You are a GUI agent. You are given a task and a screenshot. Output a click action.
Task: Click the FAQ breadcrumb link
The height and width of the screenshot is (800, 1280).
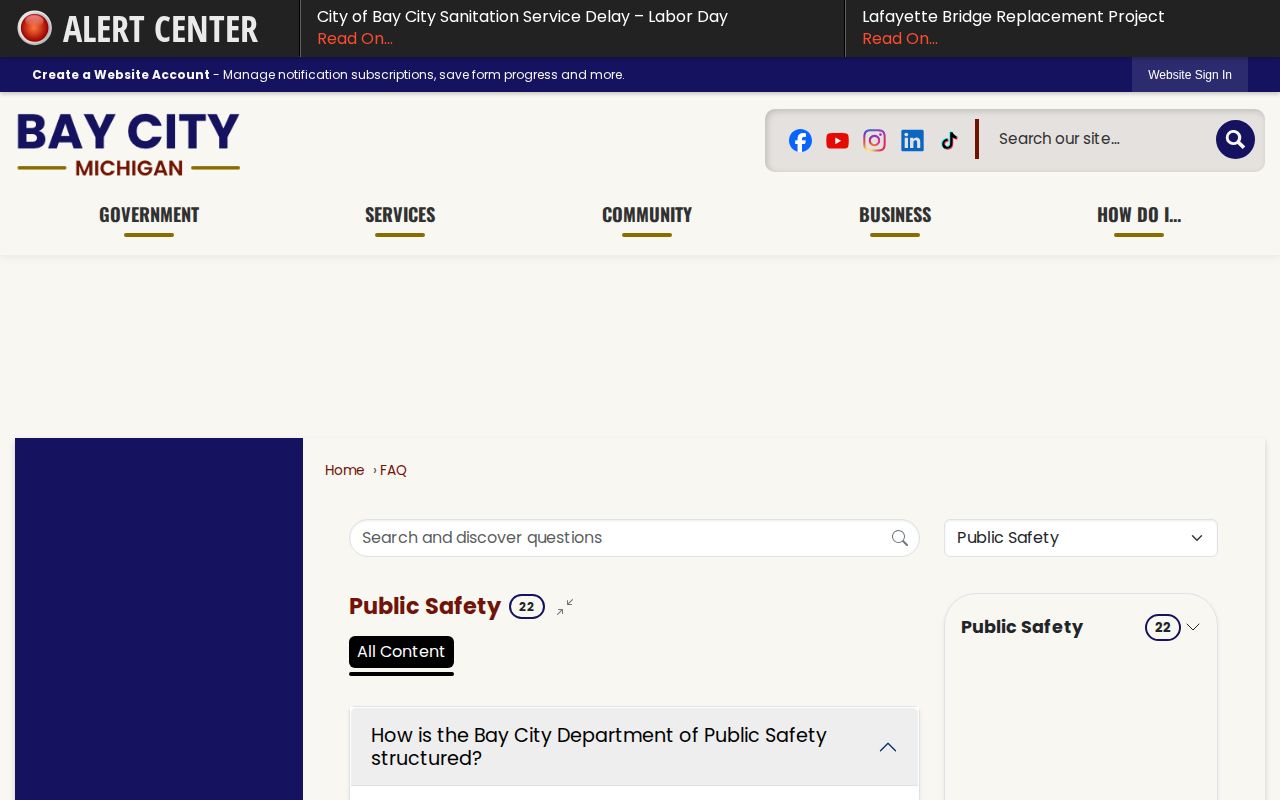393,470
